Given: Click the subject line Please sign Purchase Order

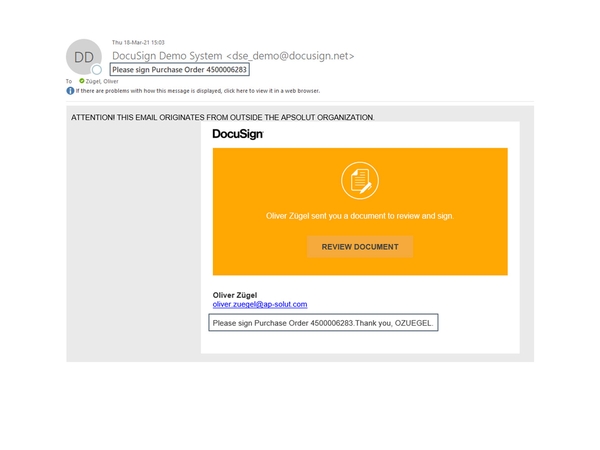Looking at the screenshot, I should pos(179,70).
